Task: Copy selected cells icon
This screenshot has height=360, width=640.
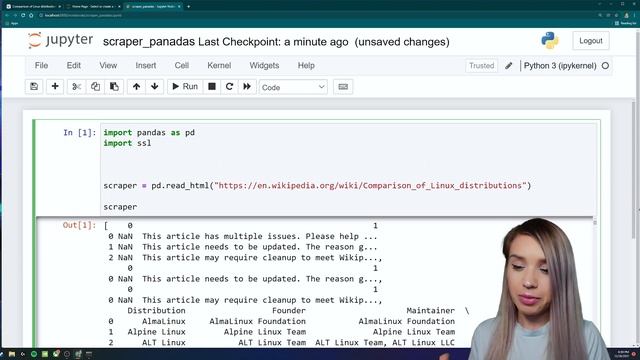Action: tap(95, 87)
